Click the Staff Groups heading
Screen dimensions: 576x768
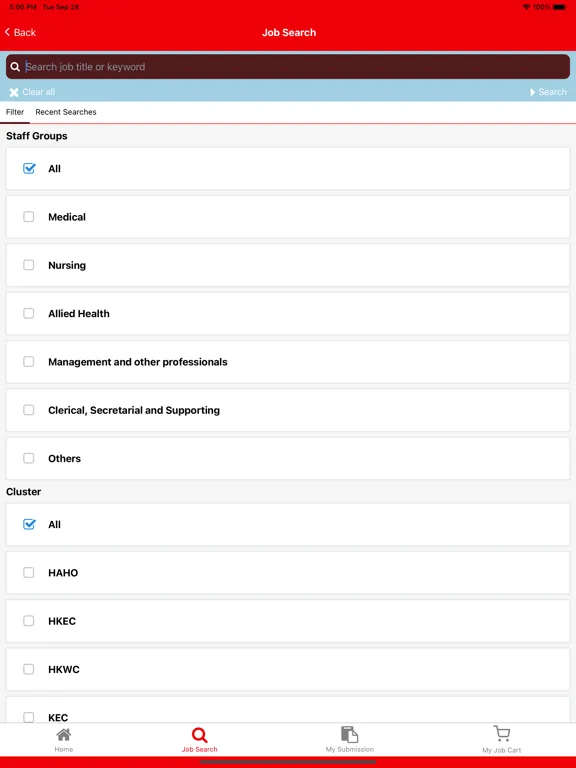pos(37,136)
